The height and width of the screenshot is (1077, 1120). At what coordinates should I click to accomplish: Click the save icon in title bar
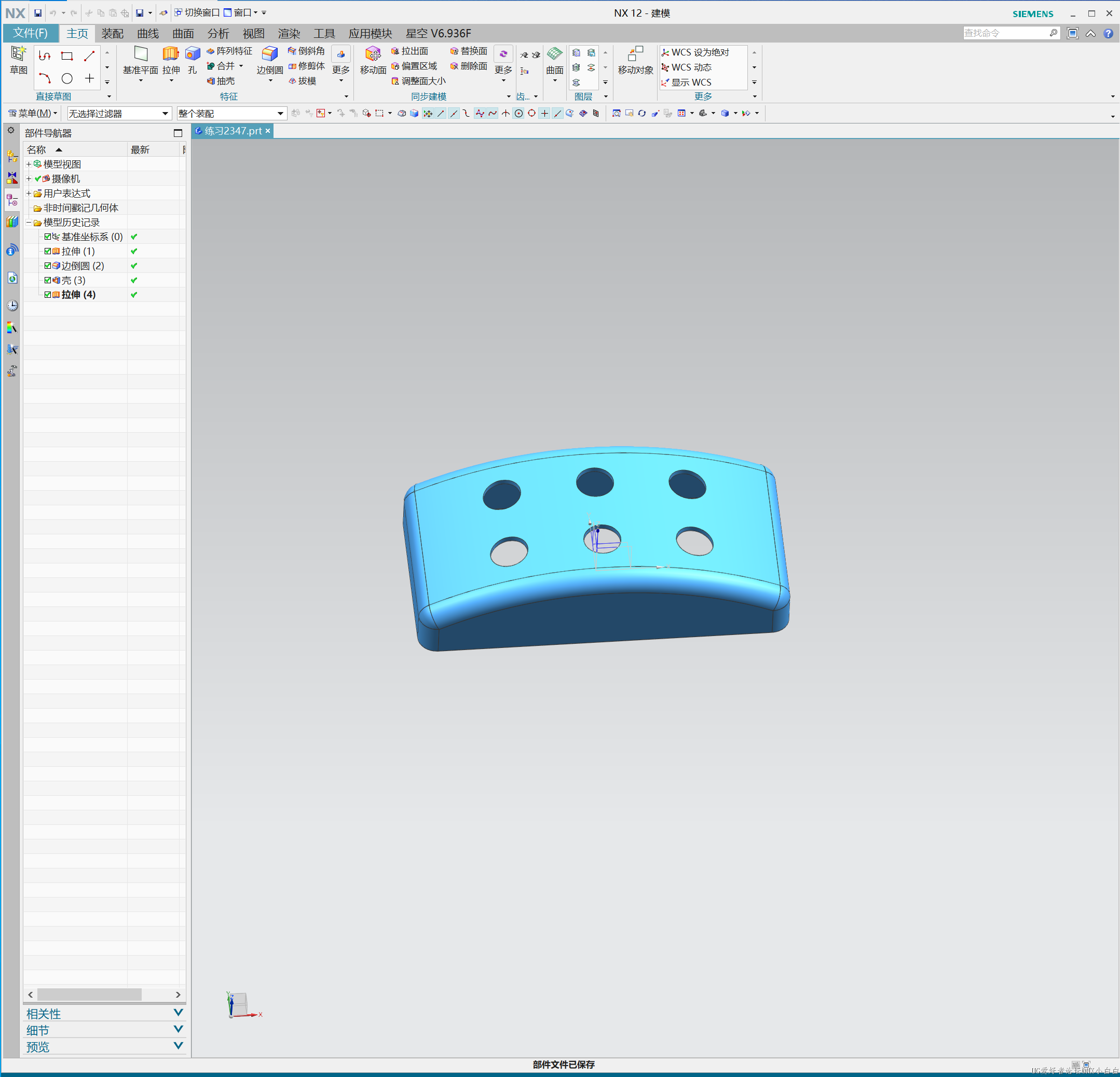coord(38,12)
